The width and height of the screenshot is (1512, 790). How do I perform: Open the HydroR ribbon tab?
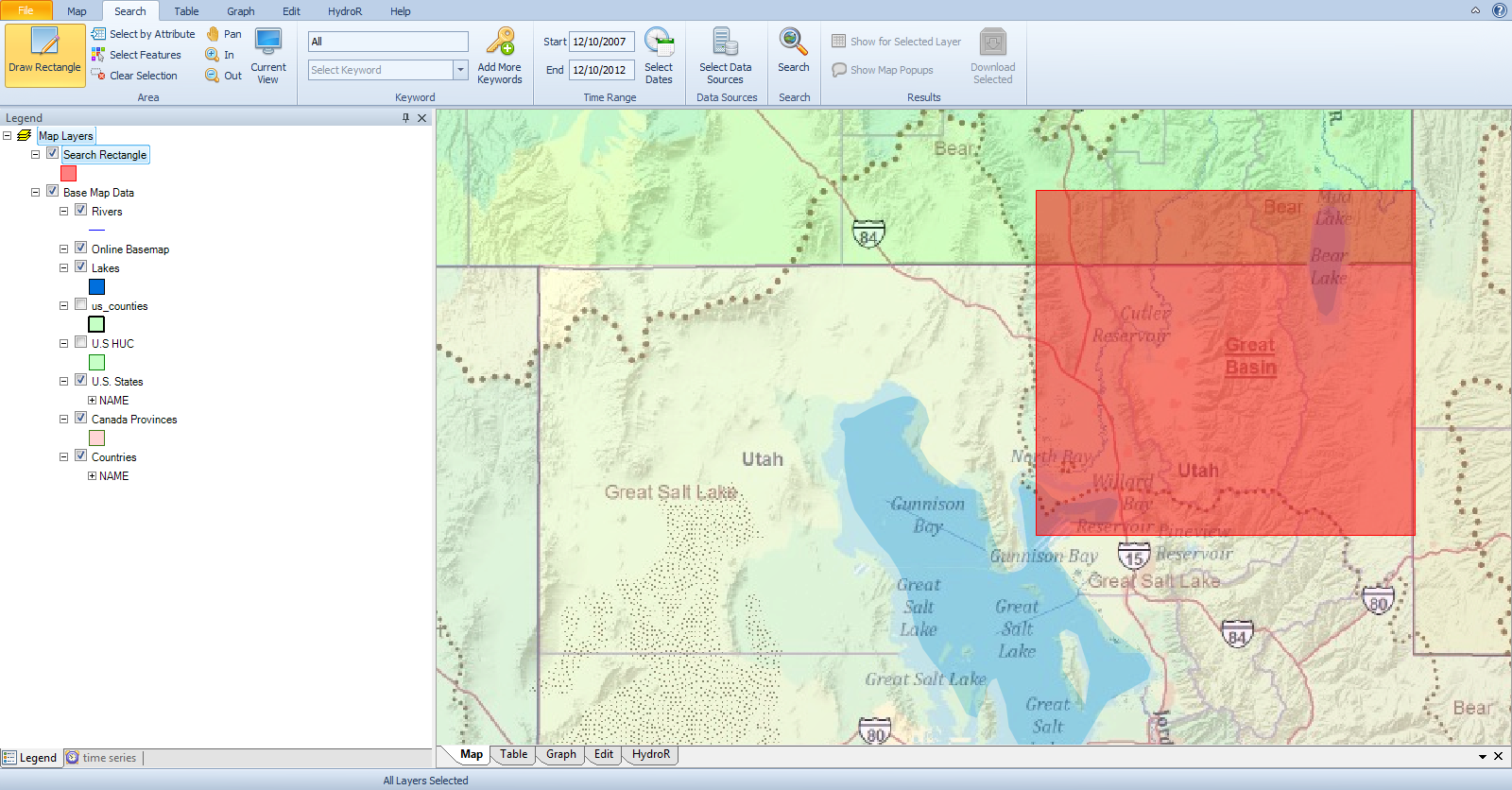point(345,11)
